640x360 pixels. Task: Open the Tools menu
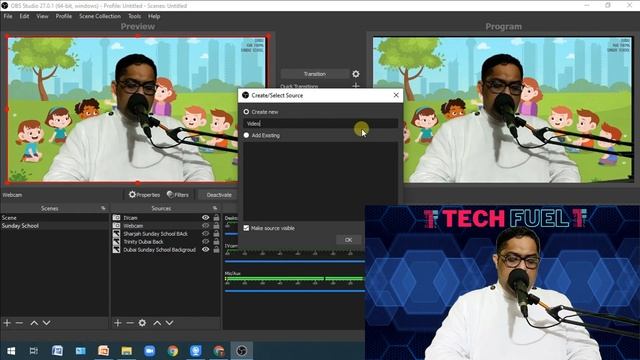tap(134, 16)
